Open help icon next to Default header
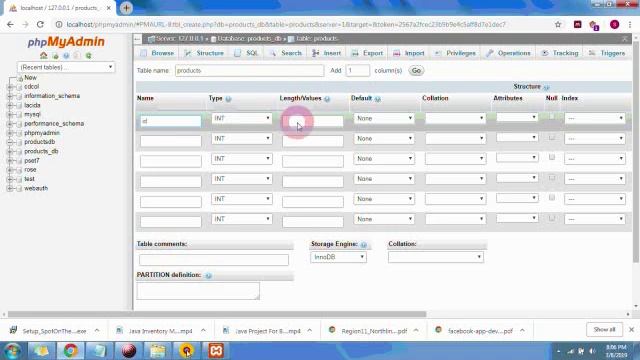 tap(378, 99)
